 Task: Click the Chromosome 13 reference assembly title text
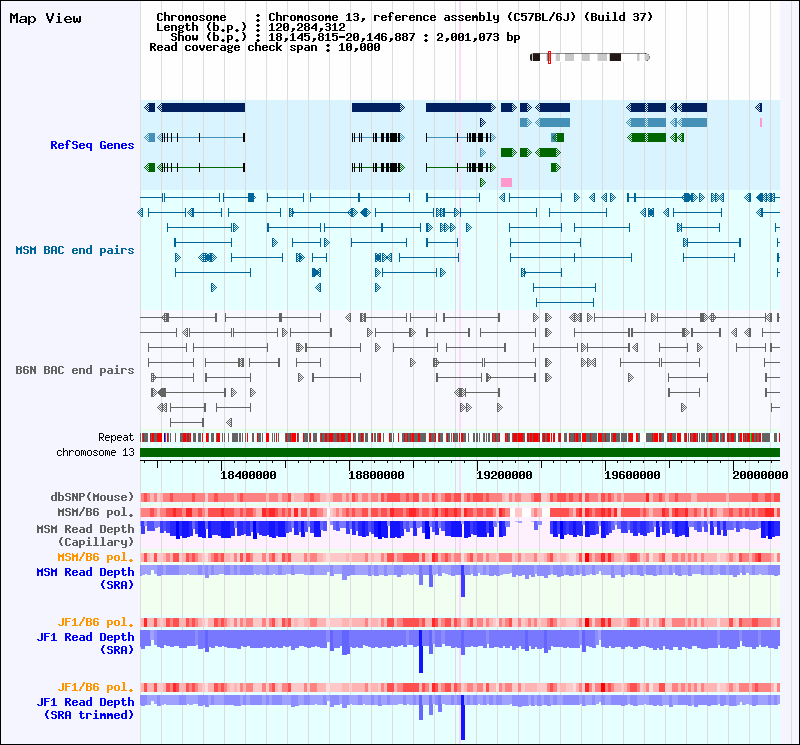[405, 17]
